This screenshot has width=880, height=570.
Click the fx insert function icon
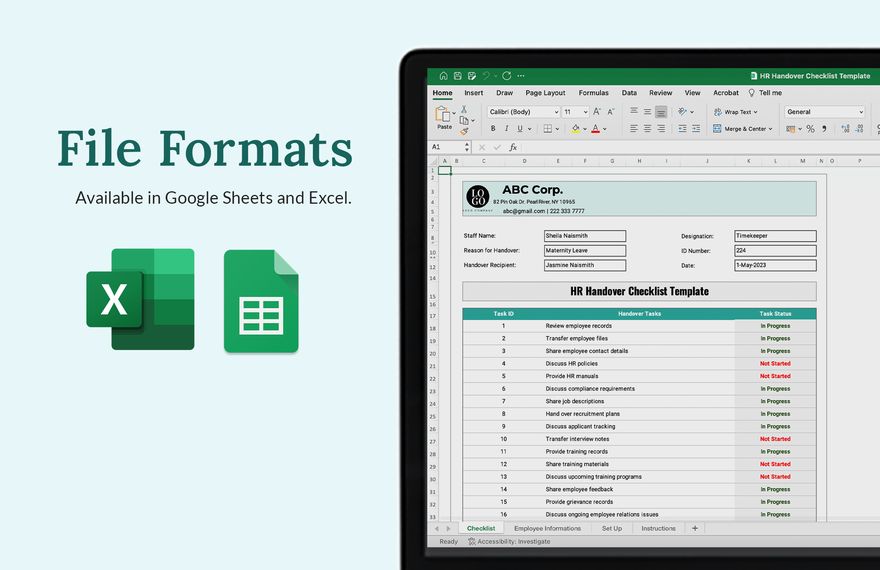[513, 147]
